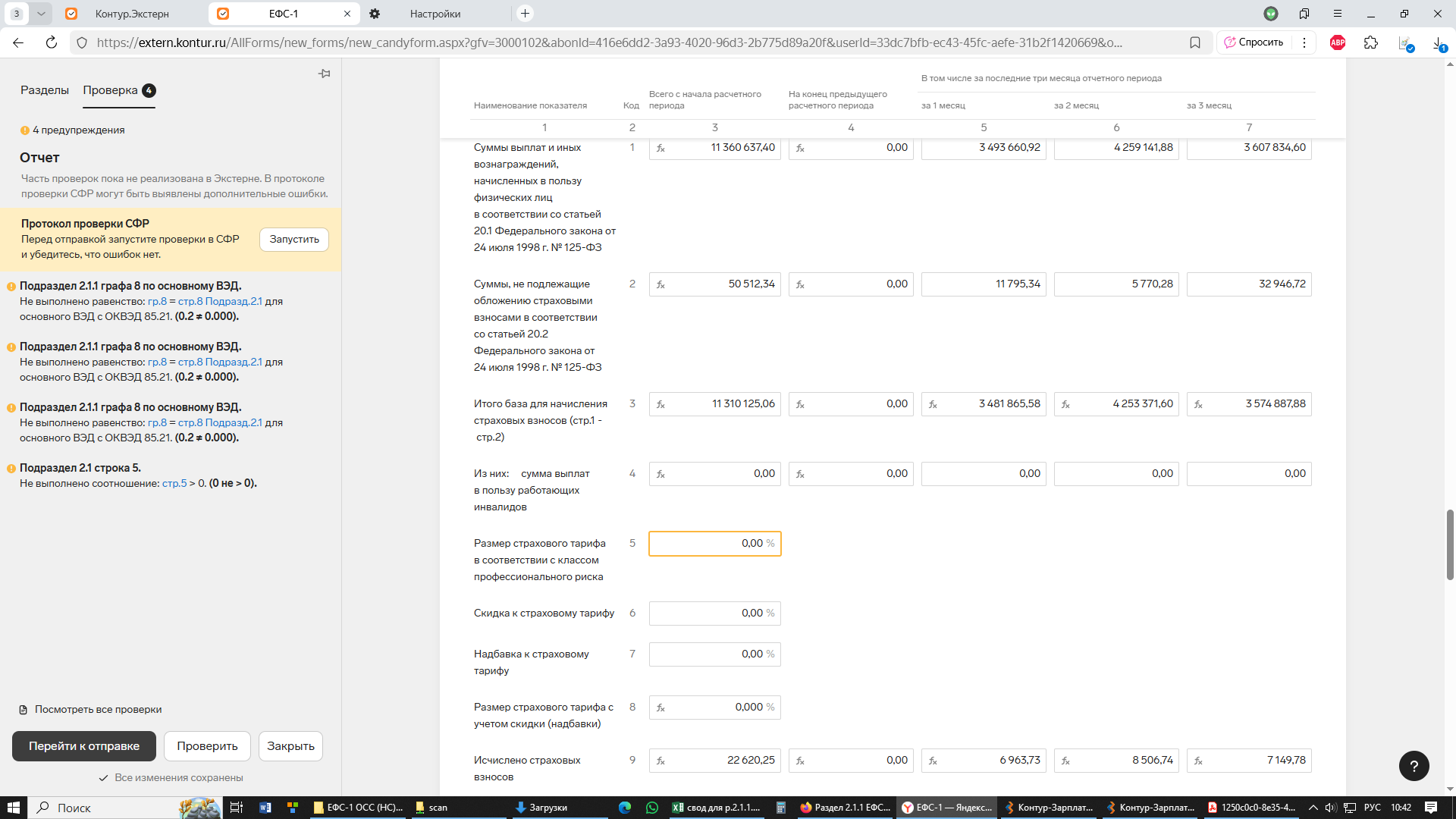Click the fx icon in row 1 total field
This screenshot has width=1456, height=819.
point(661,148)
